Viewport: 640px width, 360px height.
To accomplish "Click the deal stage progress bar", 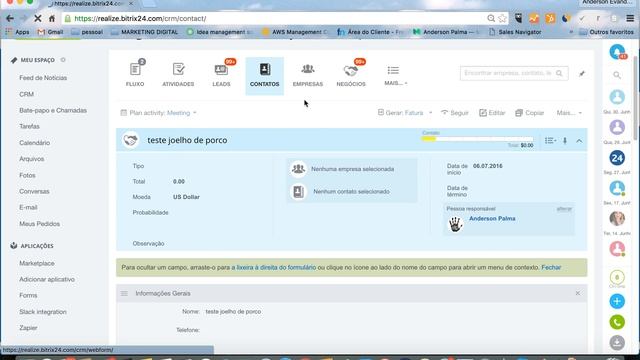I will (477, 139).
